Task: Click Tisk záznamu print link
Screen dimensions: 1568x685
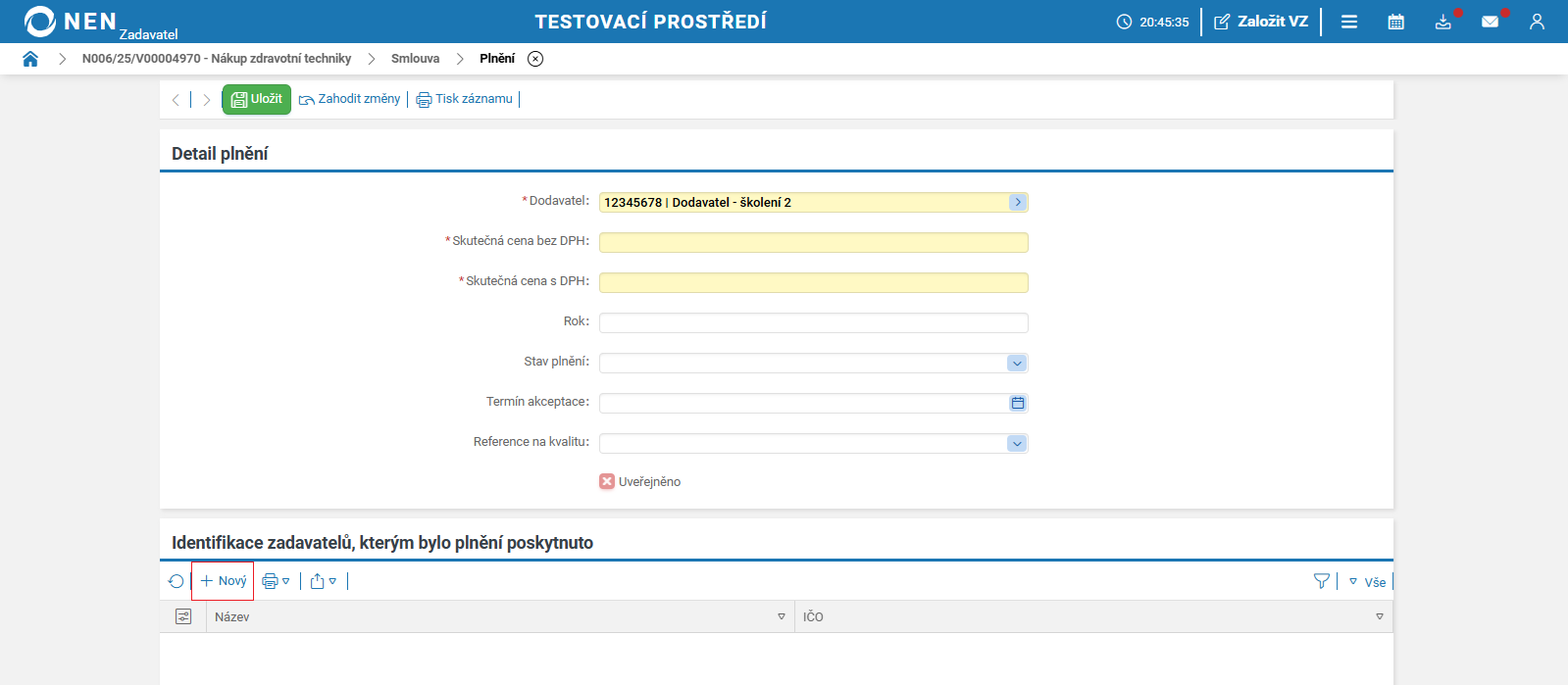Action: coord(465,99)
